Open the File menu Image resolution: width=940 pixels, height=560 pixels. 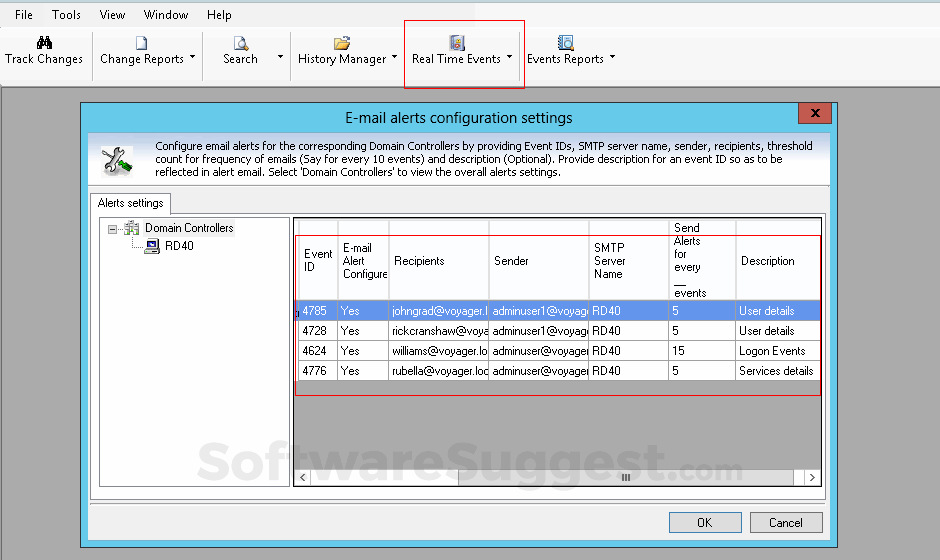[x=23, y=15]
